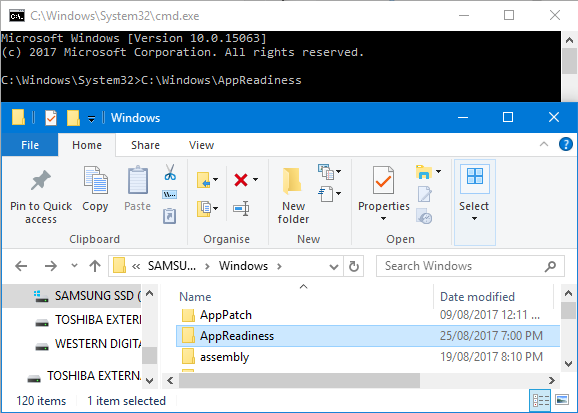Switch to details view toggle
578x413 pixels.
tap(540, 400)
